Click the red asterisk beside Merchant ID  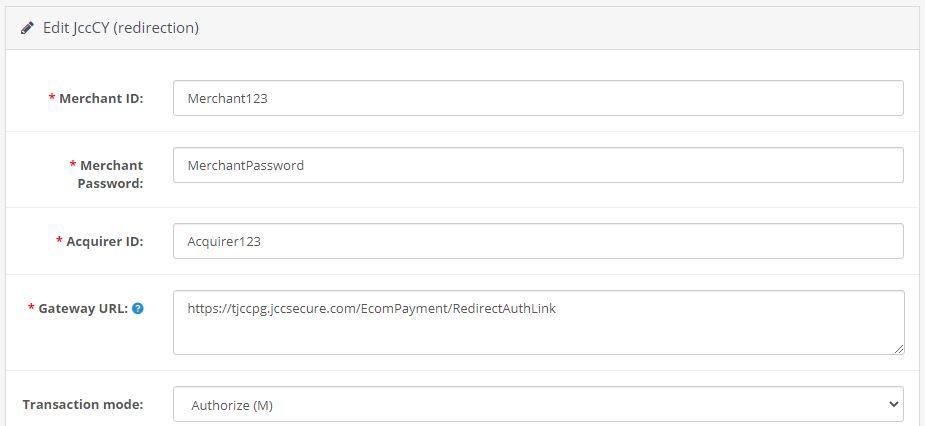[52, 99]
